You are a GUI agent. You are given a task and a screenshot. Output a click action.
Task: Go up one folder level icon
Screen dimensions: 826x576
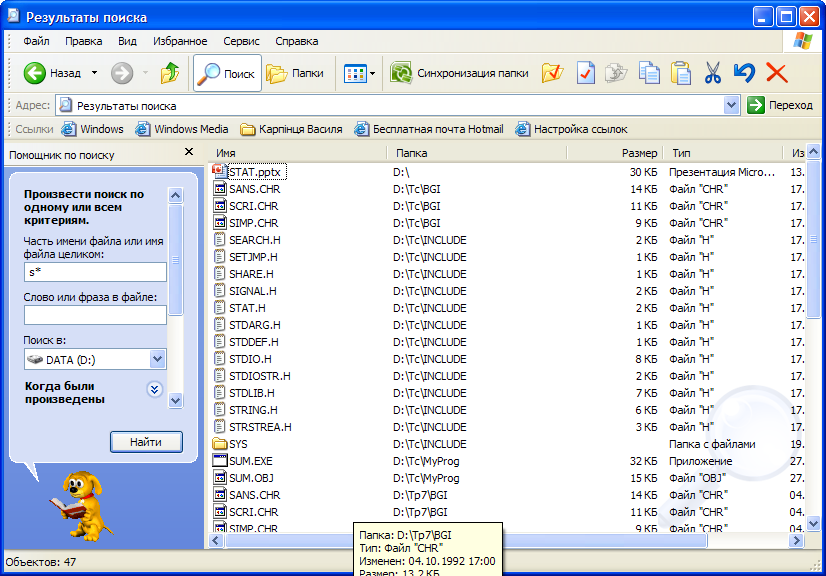pos(170,73)
